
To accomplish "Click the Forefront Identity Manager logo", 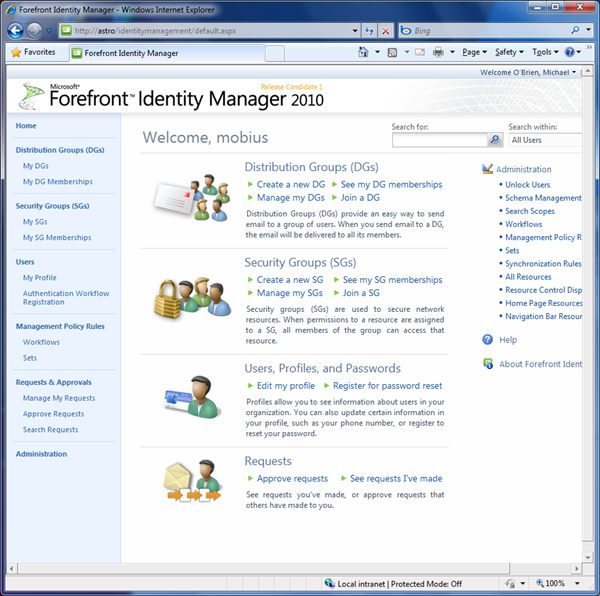I will (171, 96).
